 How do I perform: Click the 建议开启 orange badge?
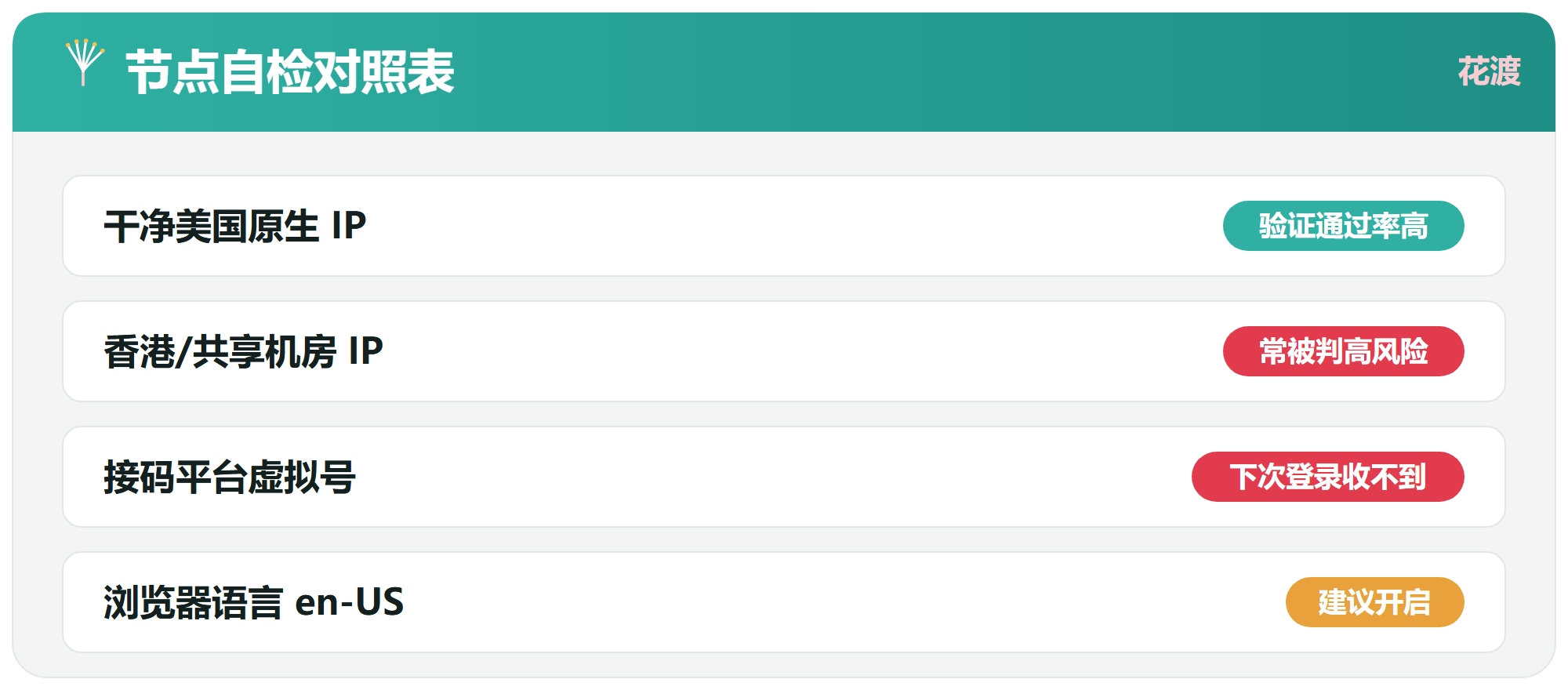[x=1374, y=602]
